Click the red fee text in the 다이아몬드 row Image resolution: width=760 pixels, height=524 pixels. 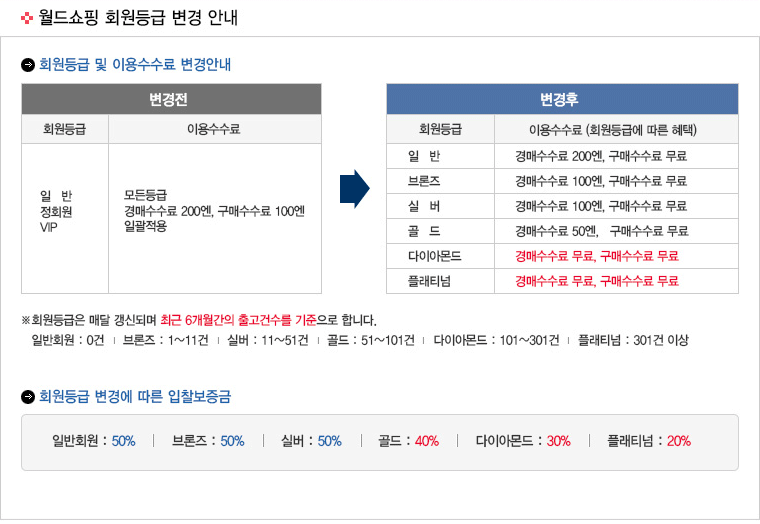click(x=596, y=256)
